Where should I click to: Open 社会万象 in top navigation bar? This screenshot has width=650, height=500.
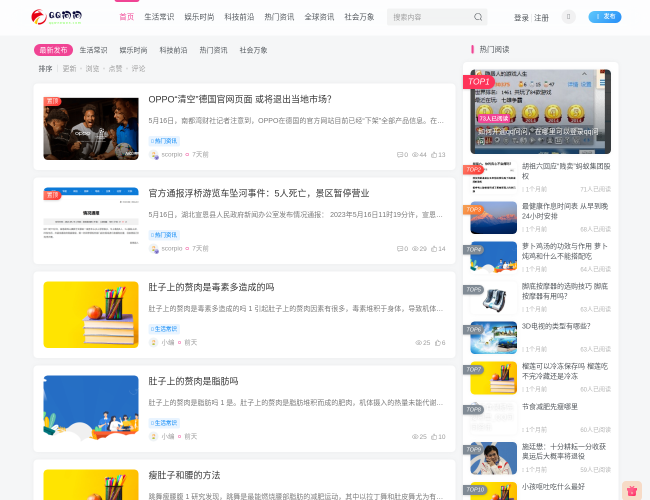pyautogui.click(x=359, y=17)
